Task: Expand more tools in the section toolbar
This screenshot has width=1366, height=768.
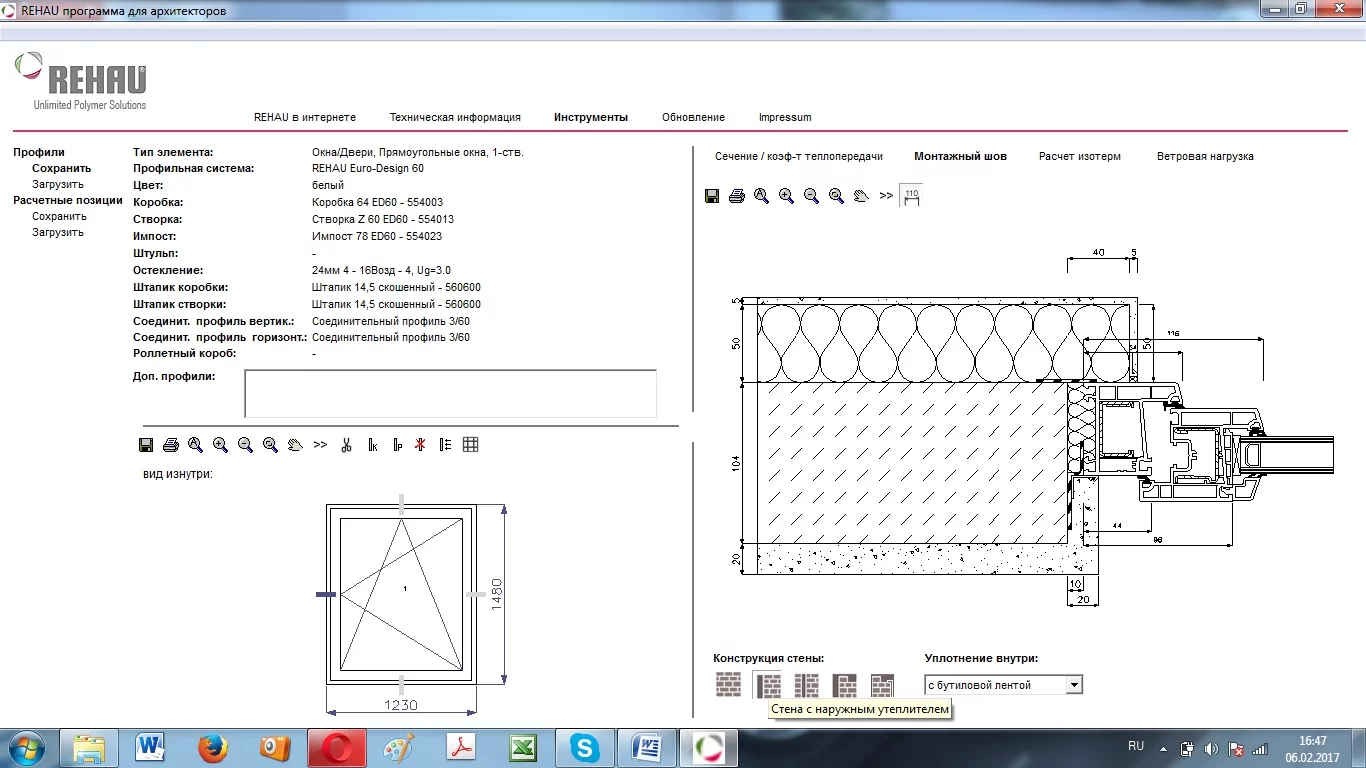Action: (886, 196)
